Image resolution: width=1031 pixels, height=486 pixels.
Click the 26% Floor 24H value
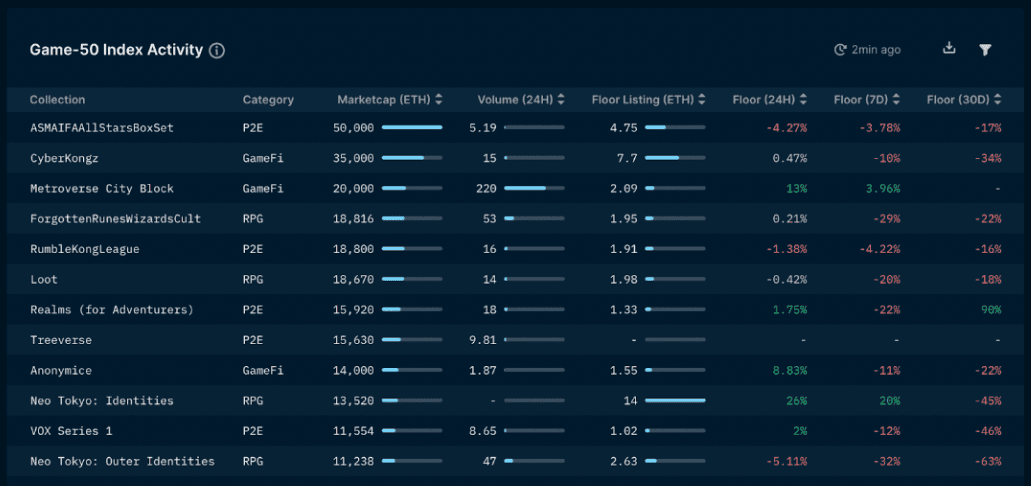[797, 401]
